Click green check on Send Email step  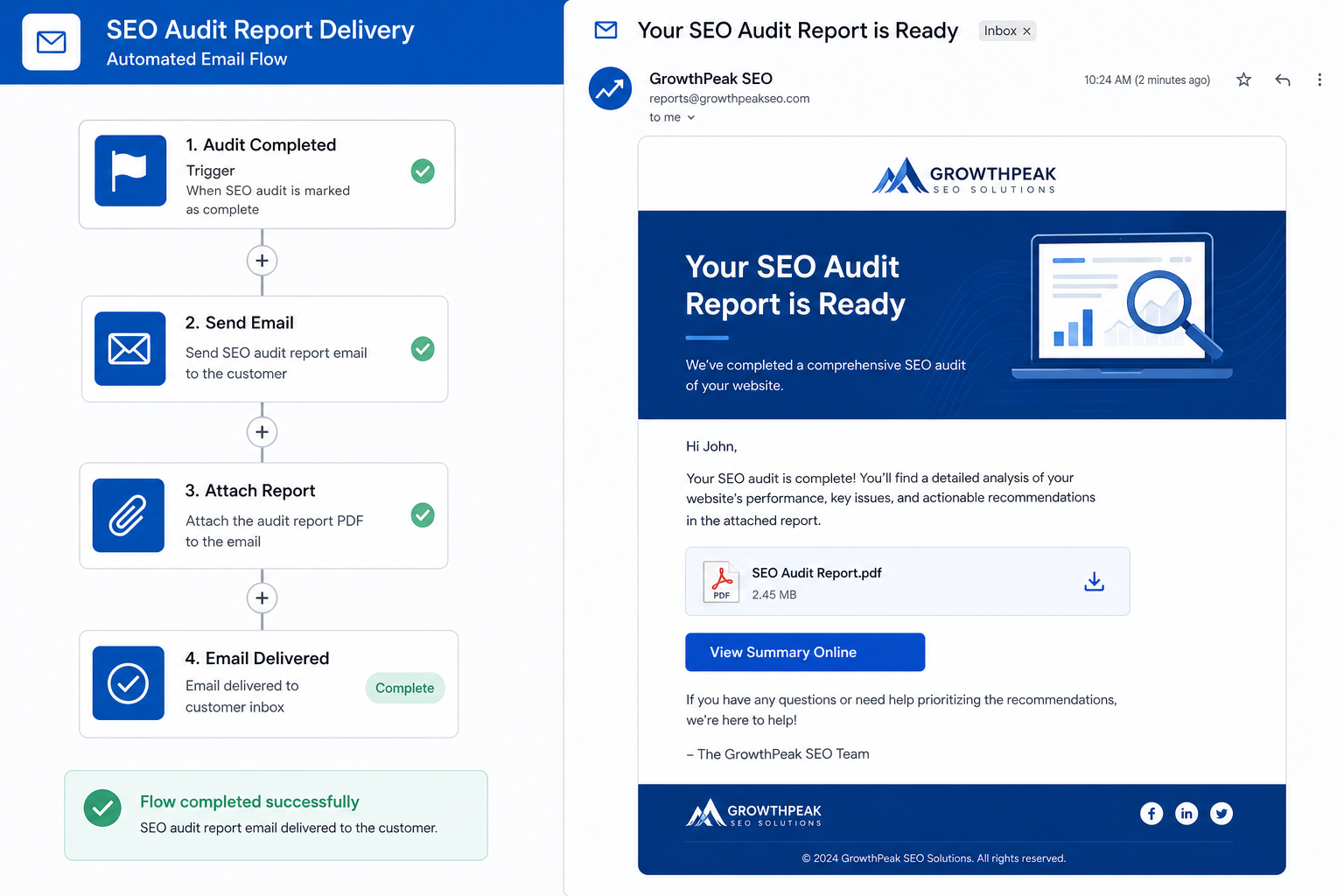pos(423,349)
